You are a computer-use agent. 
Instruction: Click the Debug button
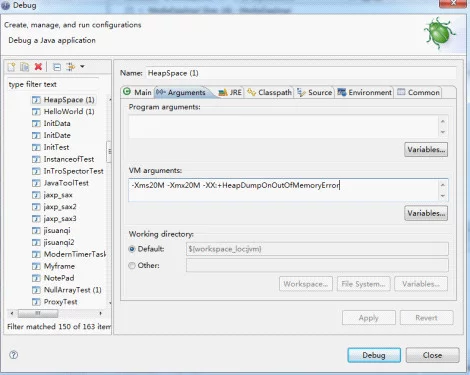pyautogui.click(x=374, y=355)
